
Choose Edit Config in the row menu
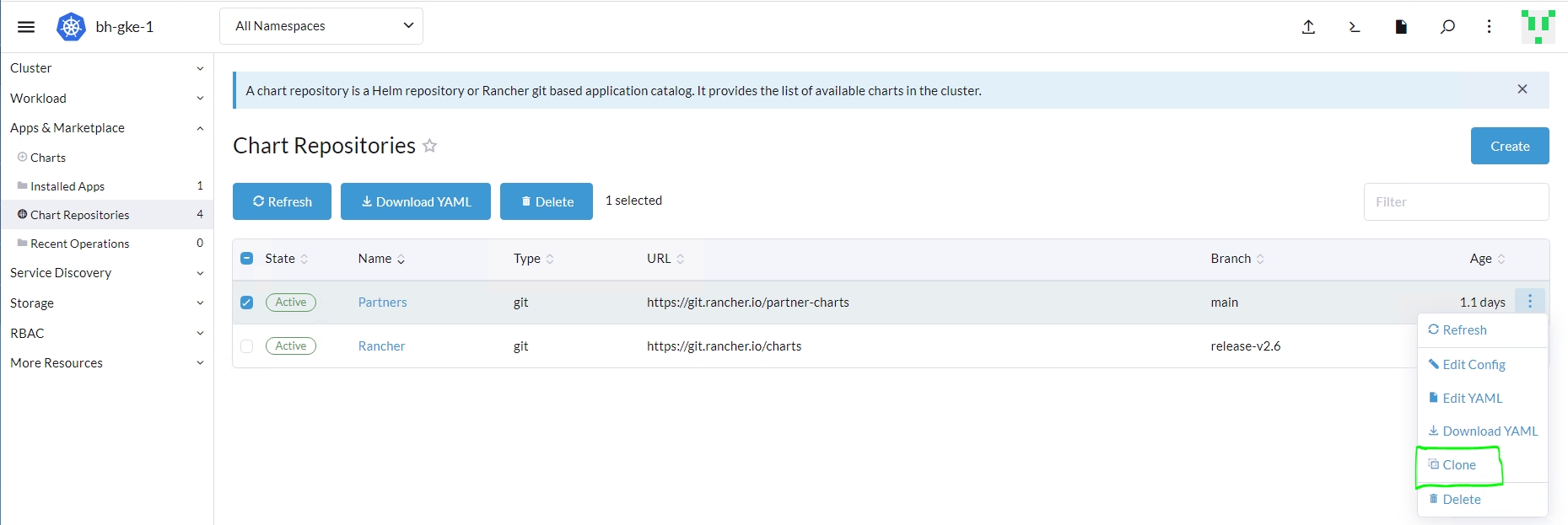1473,365
